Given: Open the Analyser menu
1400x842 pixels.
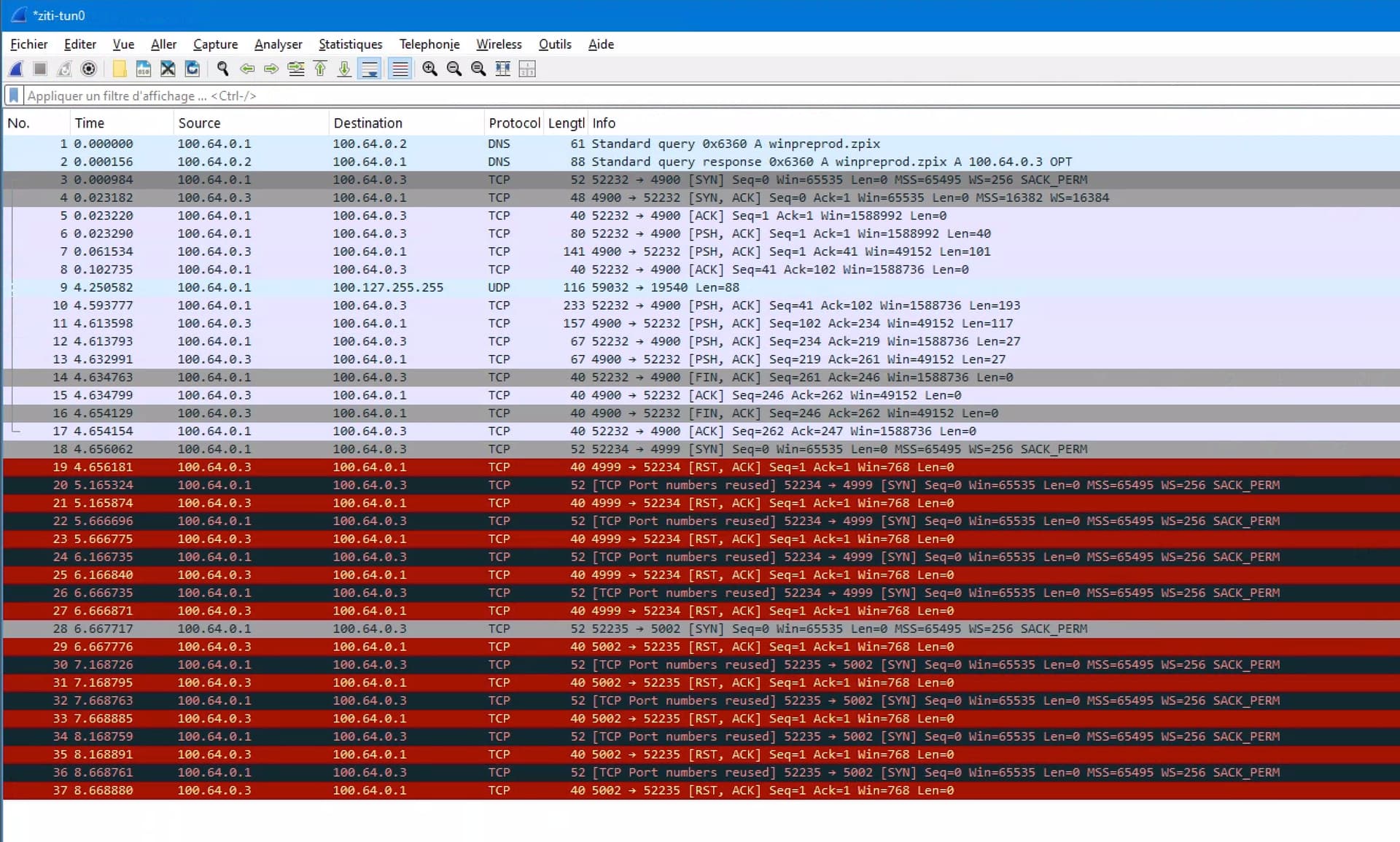Looking at the screenshot, I should click(x=278, y=44).
